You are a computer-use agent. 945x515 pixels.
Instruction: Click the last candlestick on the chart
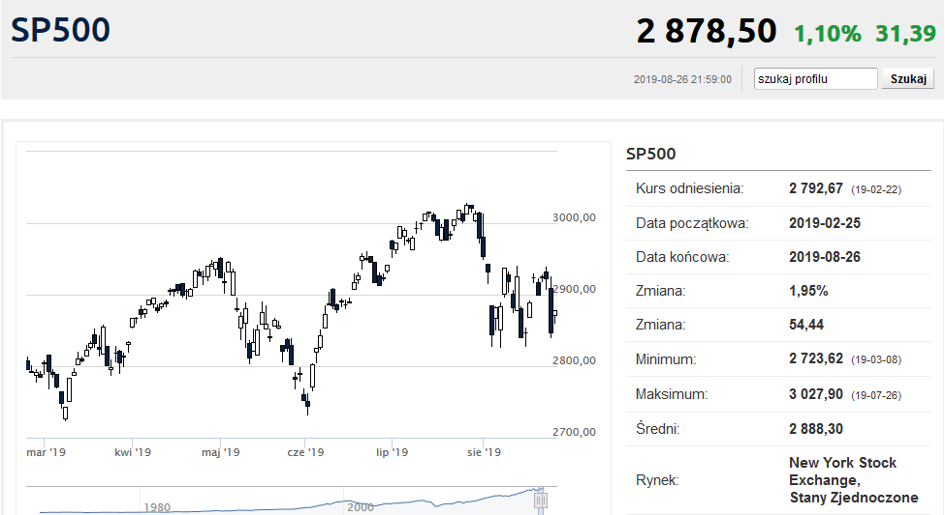tap(555, 315)
